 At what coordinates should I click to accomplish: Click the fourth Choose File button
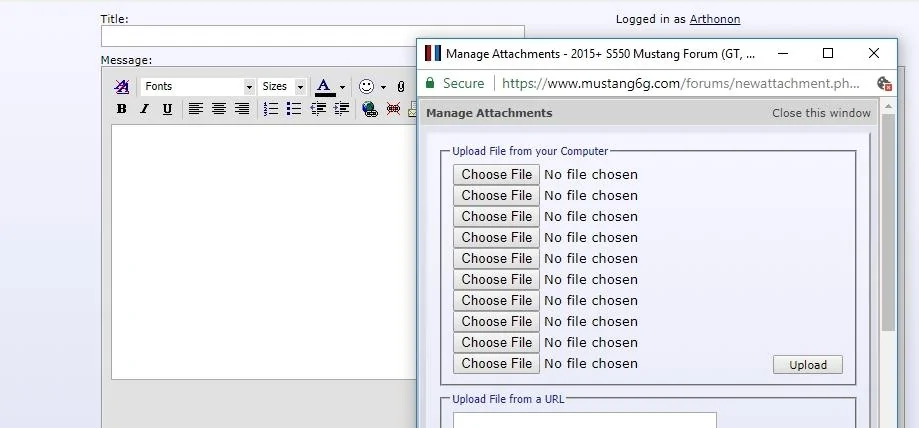[496, 237]
